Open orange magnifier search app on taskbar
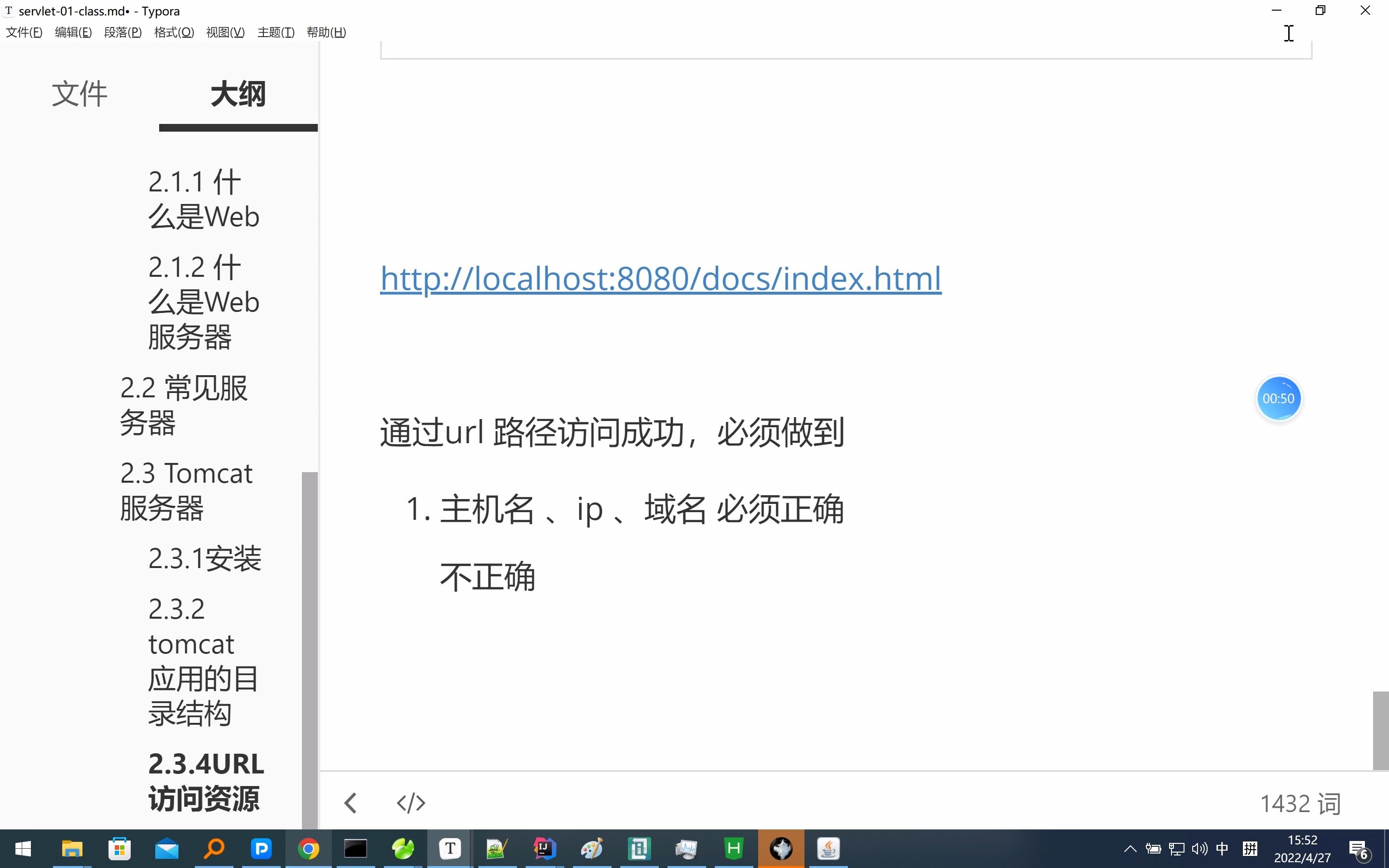The image size is (1389, 868). (214, 849)
